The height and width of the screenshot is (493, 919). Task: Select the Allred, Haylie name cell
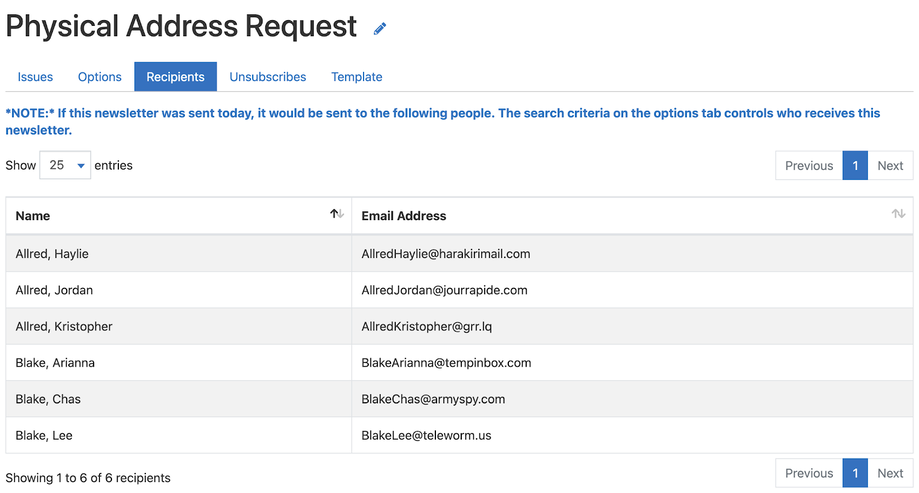179,254
